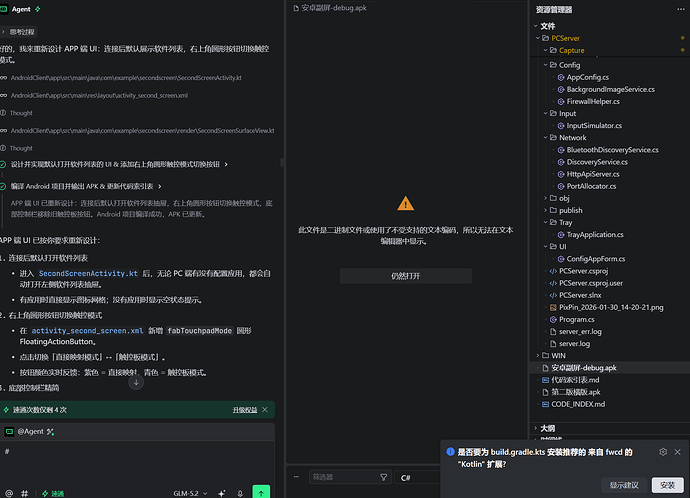Click the filter funnel icon in the filter box

click(x=383, y=477)
